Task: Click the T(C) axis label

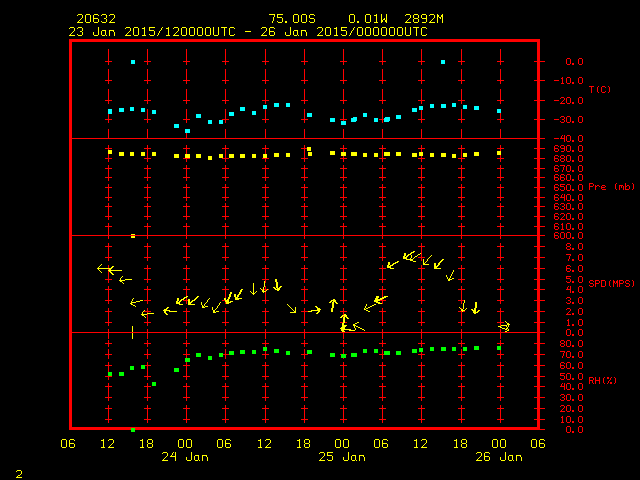Action: (600, 89)
